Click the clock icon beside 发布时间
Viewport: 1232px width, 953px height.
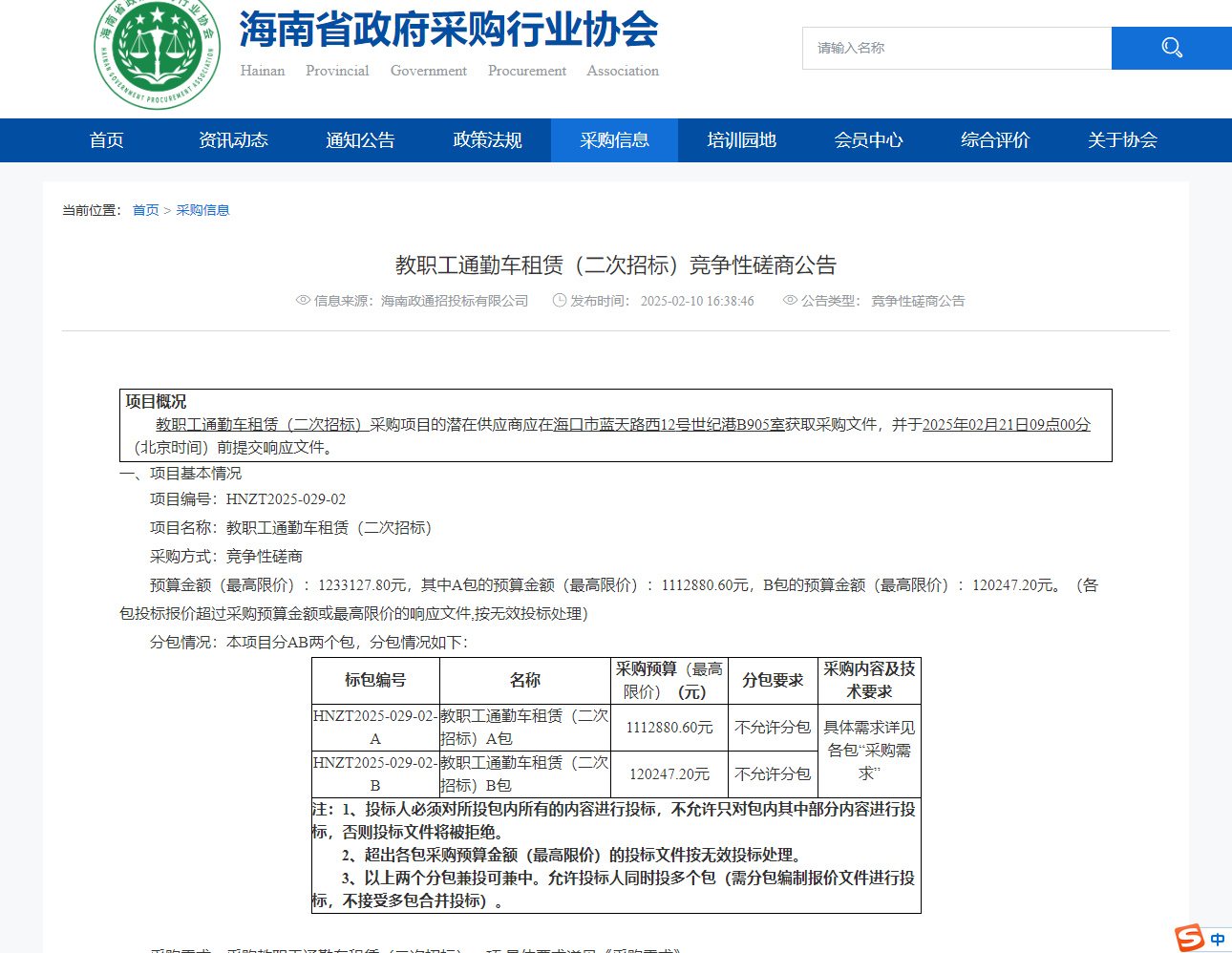[560, 300]
